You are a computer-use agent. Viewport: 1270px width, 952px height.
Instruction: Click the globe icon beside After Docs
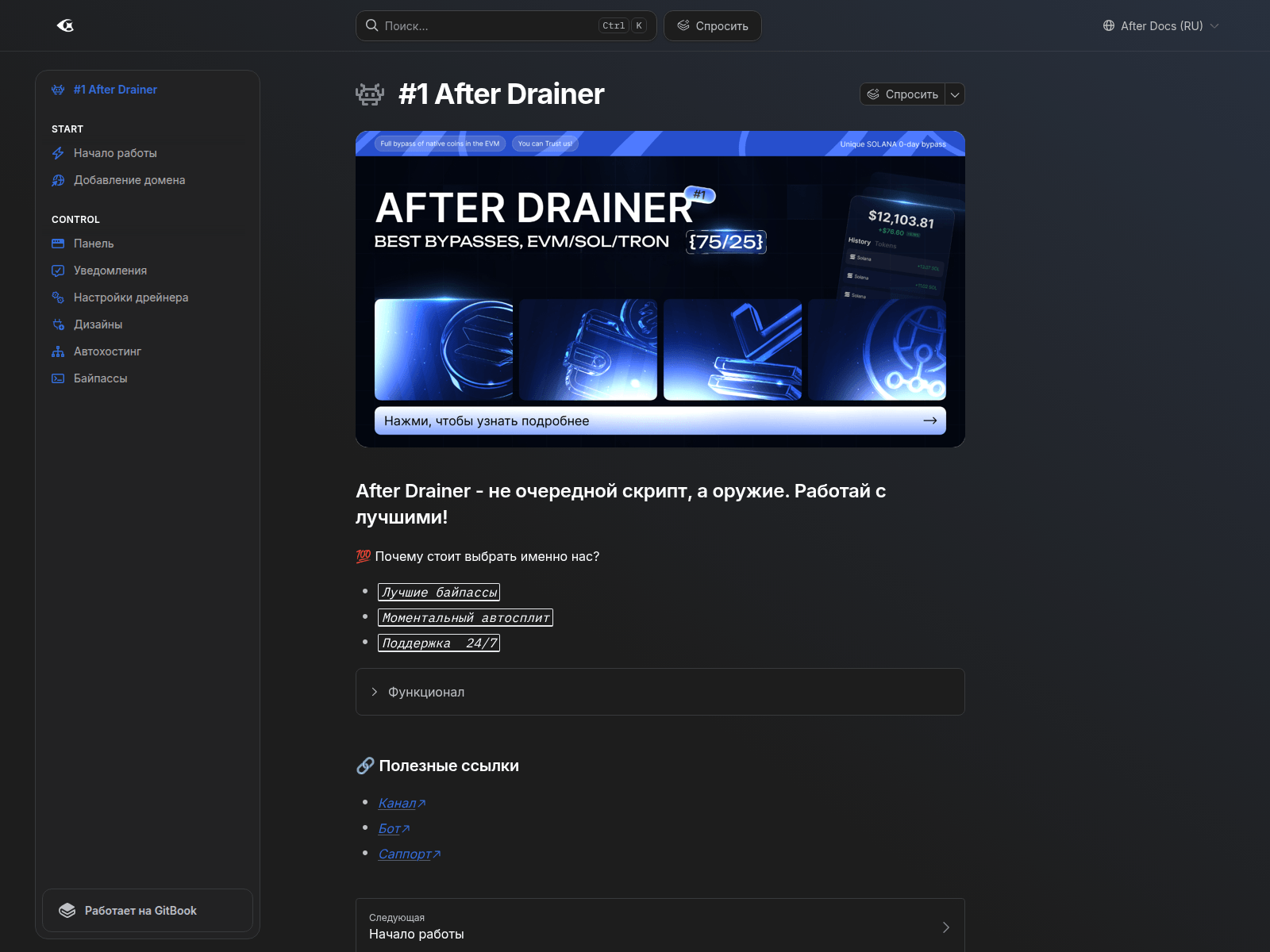point(1109,25)
